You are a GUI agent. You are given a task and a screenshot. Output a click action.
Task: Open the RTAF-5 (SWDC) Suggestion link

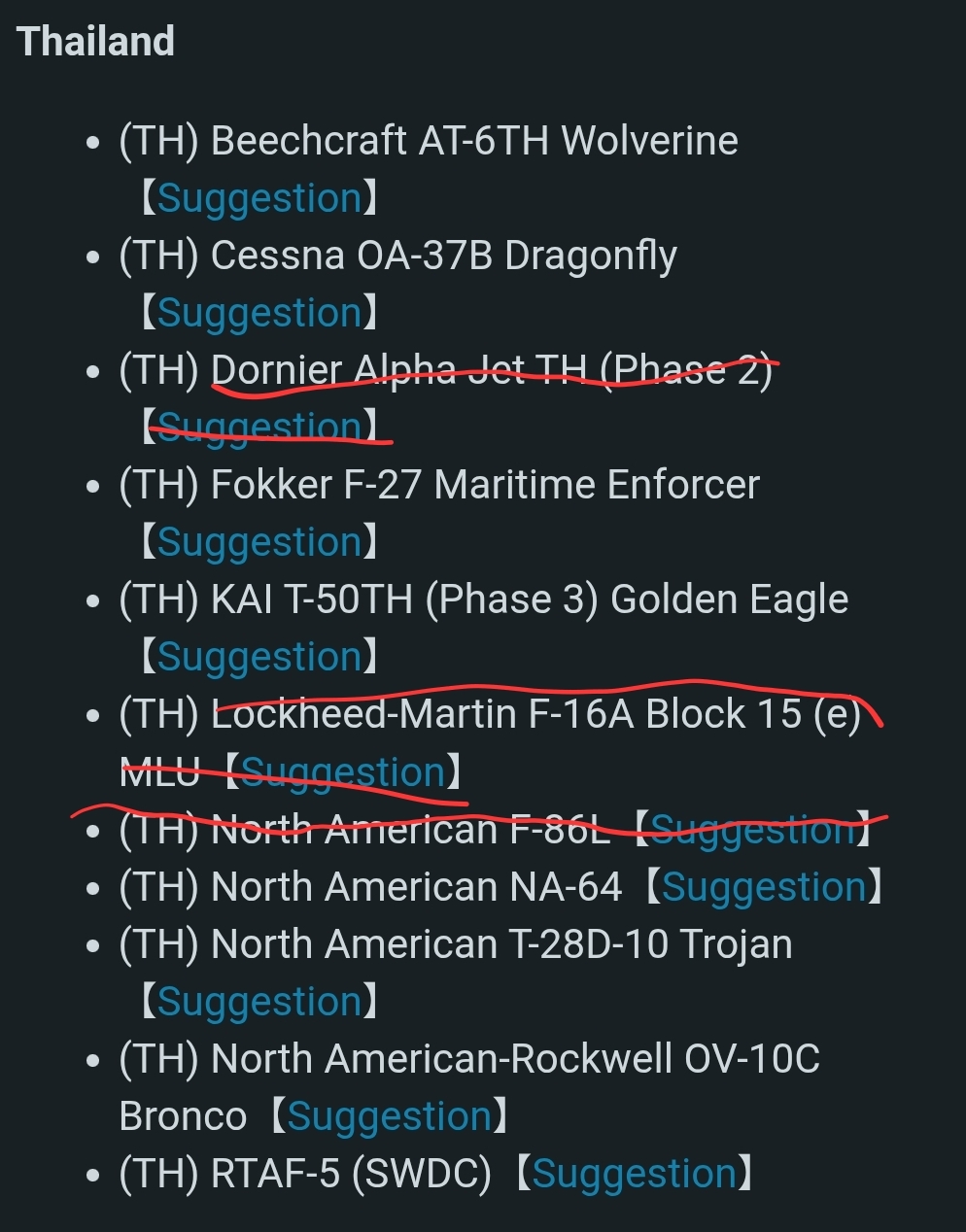tap(635, 1174)
